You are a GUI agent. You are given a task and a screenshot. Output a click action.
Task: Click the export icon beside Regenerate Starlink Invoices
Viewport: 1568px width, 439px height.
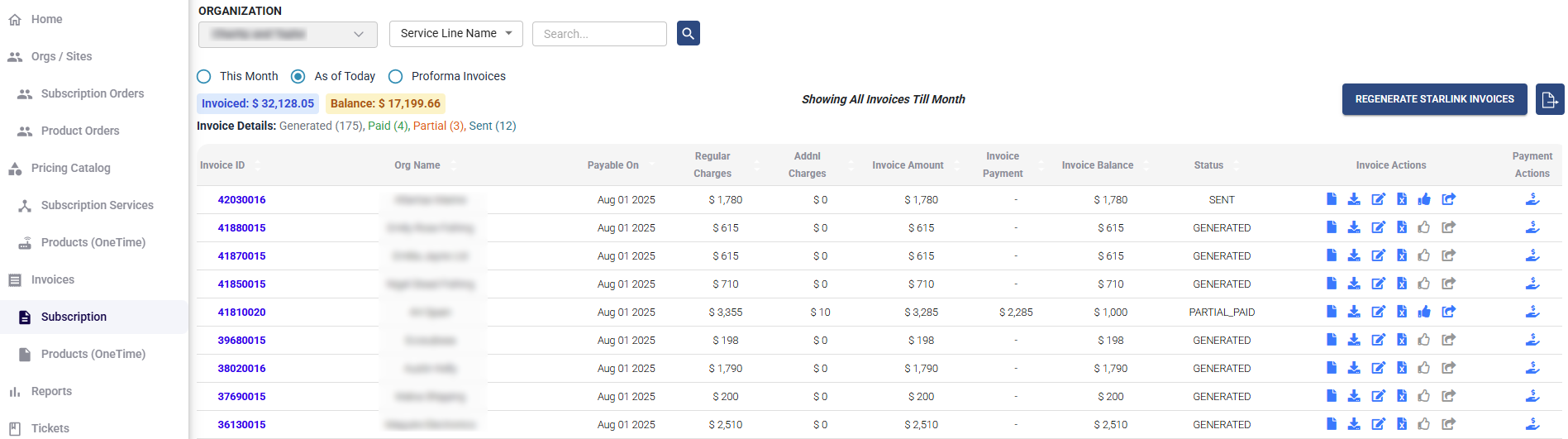point(1549,99)
